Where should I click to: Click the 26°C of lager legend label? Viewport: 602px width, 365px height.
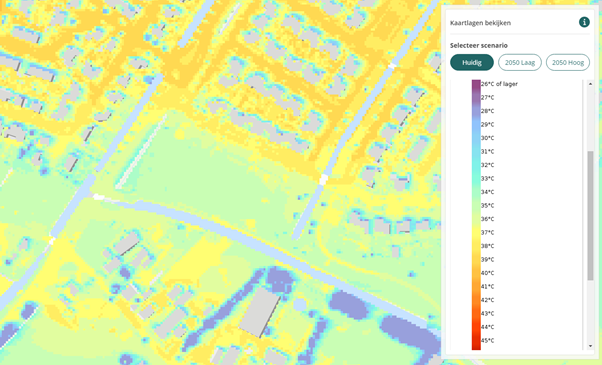[499, 84]
